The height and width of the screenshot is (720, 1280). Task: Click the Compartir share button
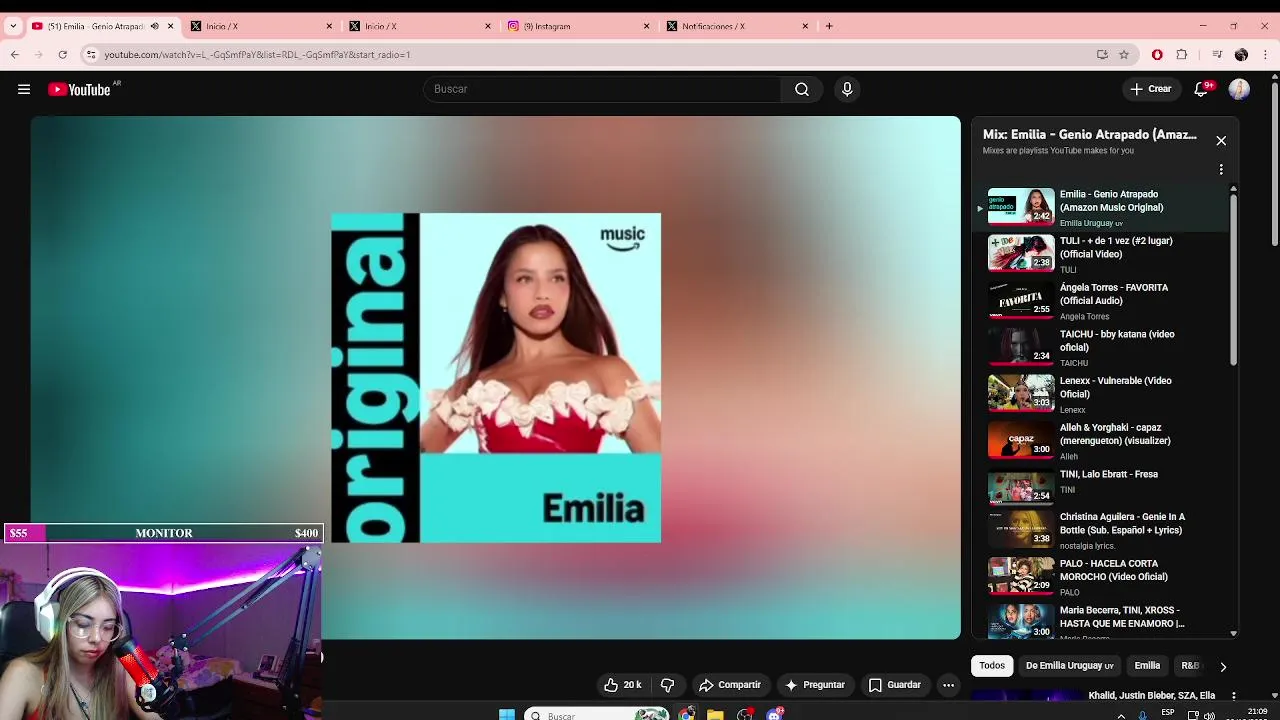730,685
